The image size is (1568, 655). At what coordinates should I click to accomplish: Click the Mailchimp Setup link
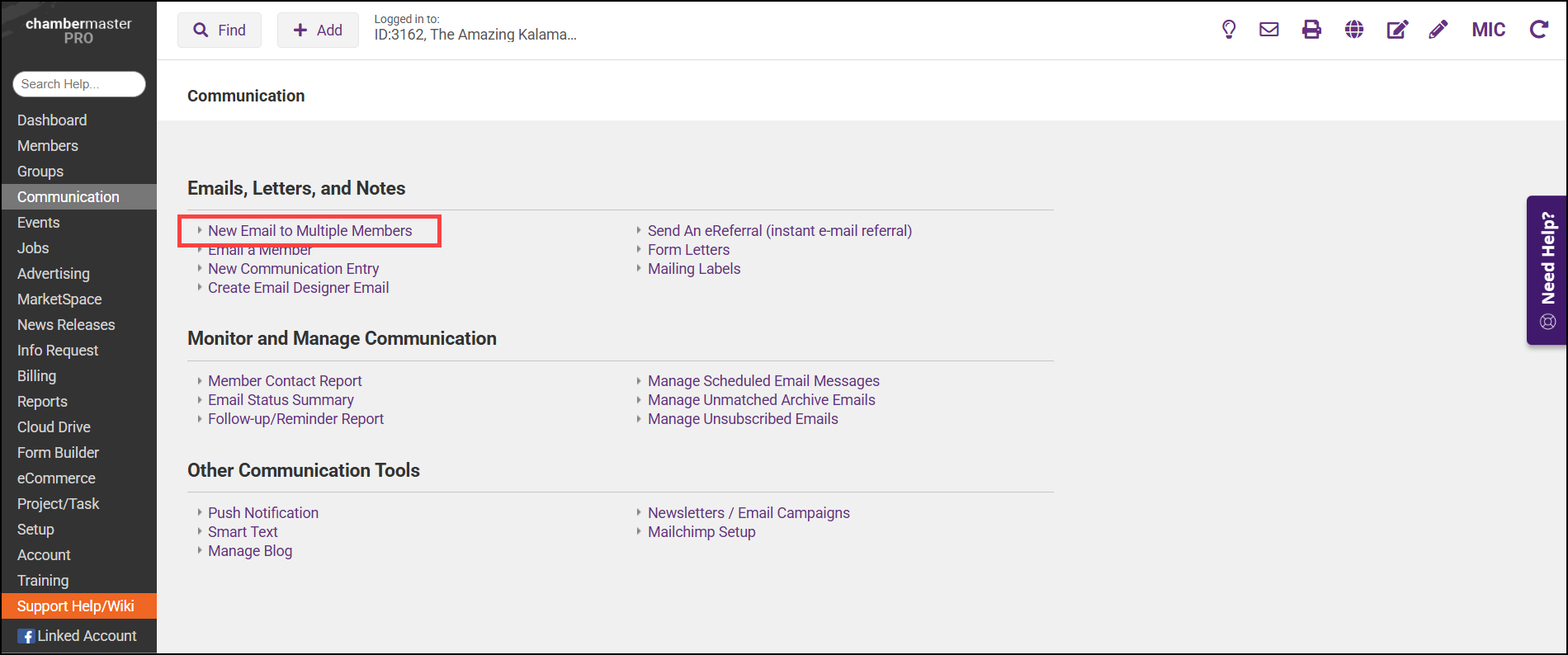click(701, 532)
